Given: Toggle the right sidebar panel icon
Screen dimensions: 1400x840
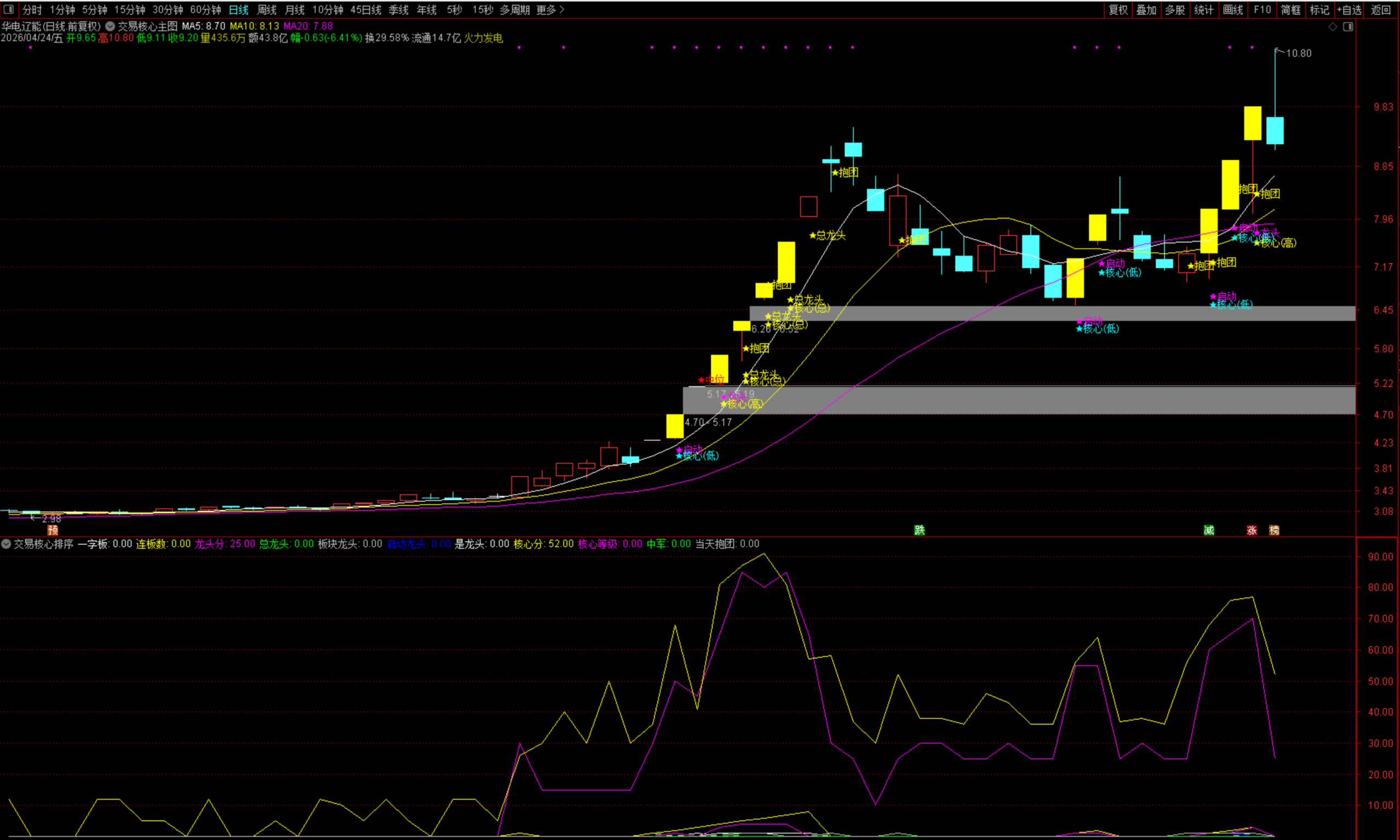Looking at the screenshot, I should 1348,27.
